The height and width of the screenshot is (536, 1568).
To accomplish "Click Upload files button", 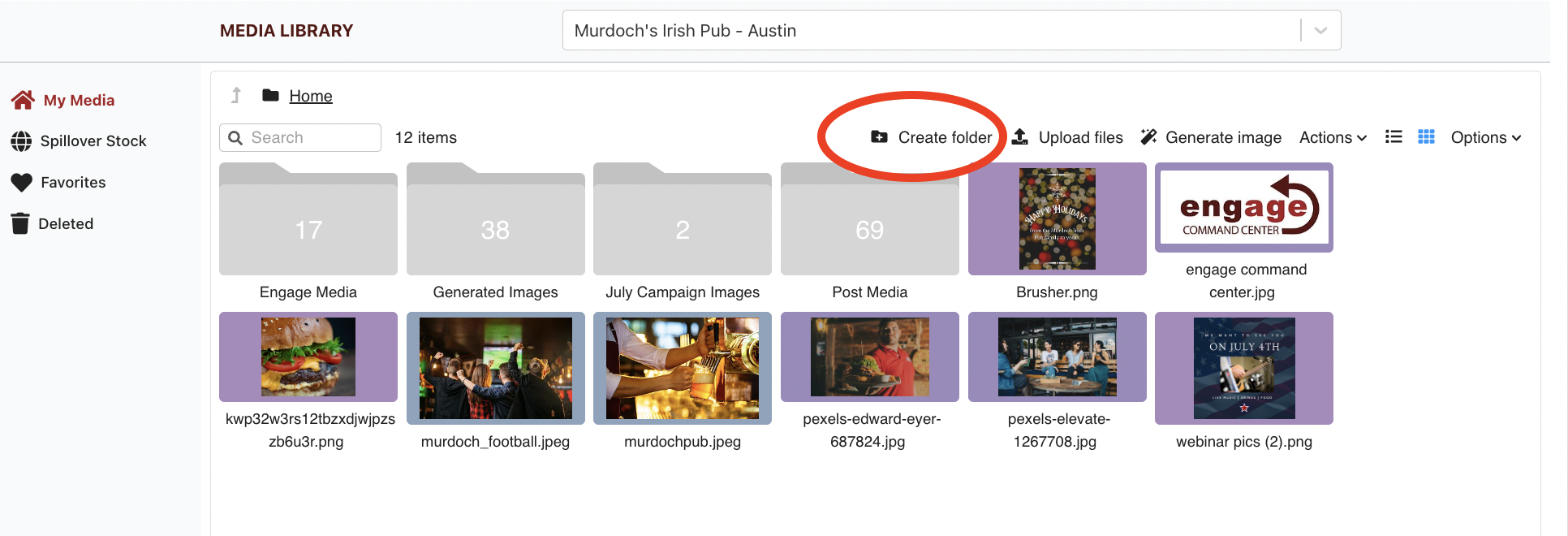I will 1067,137.
